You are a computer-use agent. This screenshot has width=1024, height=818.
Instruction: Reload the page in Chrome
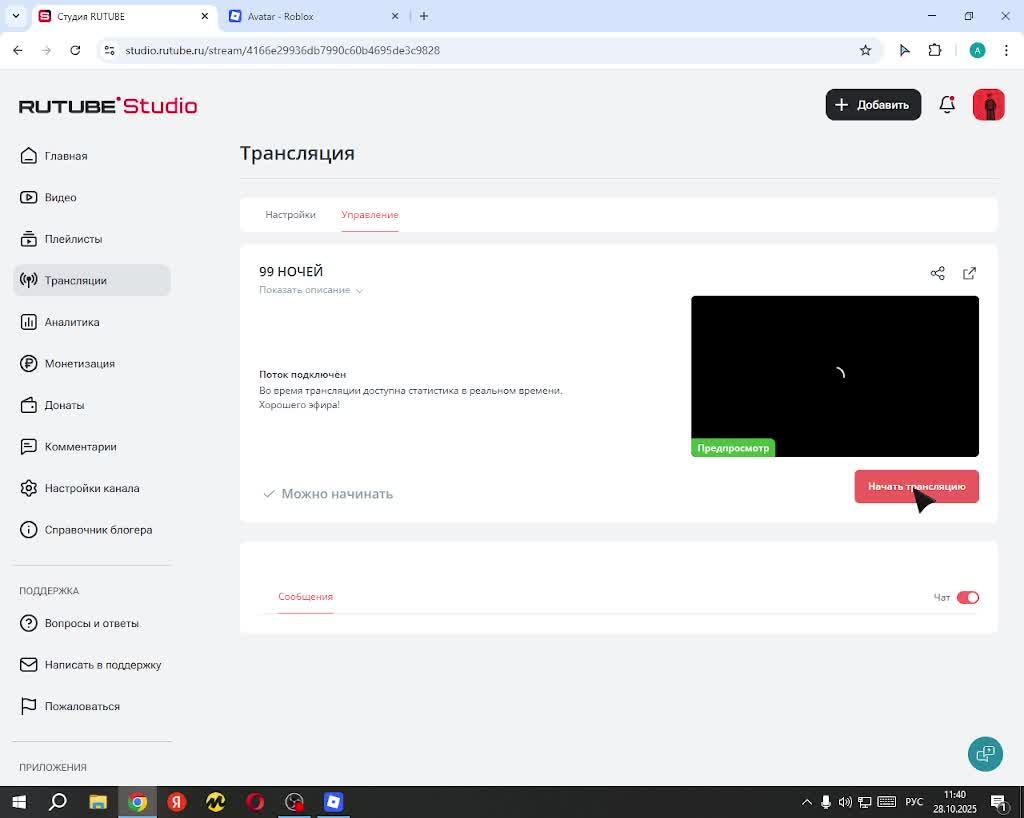coord(75,50)
